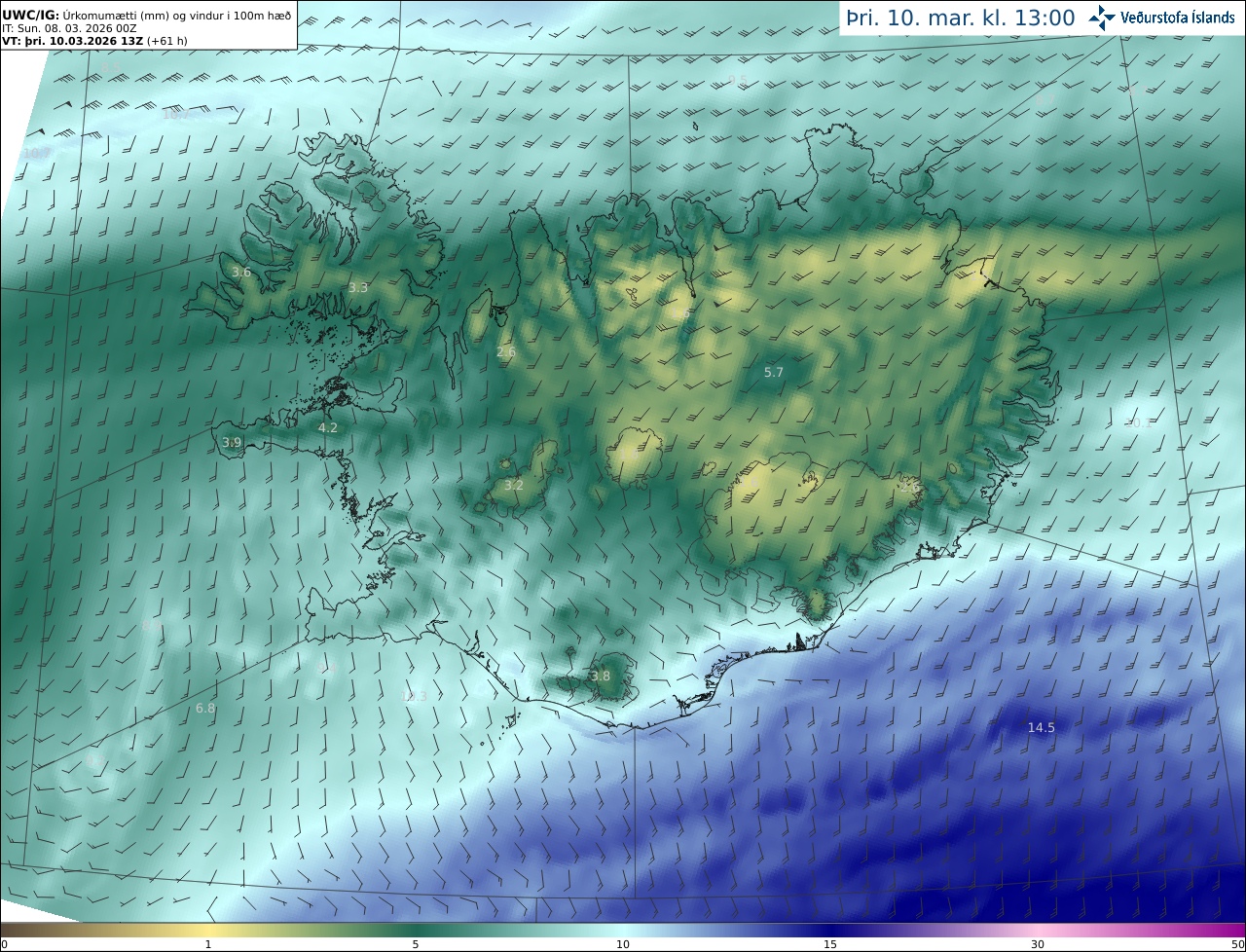This screenshot has width=1246, height=952.
Task: Click the colorbar tick label 50
Action: click(x=1237, y=944)
